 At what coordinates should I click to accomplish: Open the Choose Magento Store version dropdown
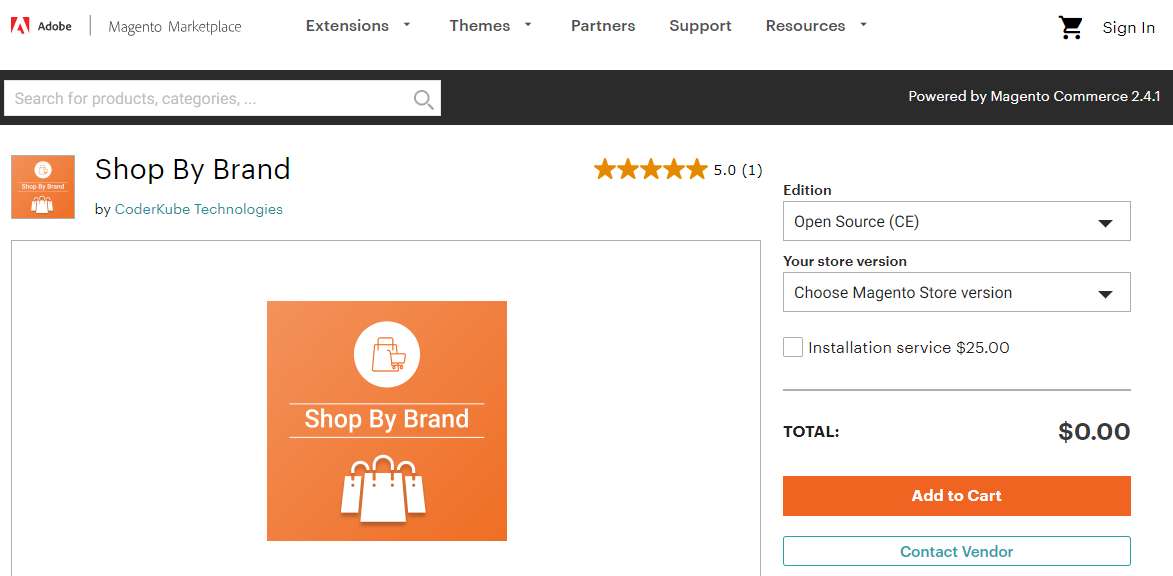pos(957,292)
